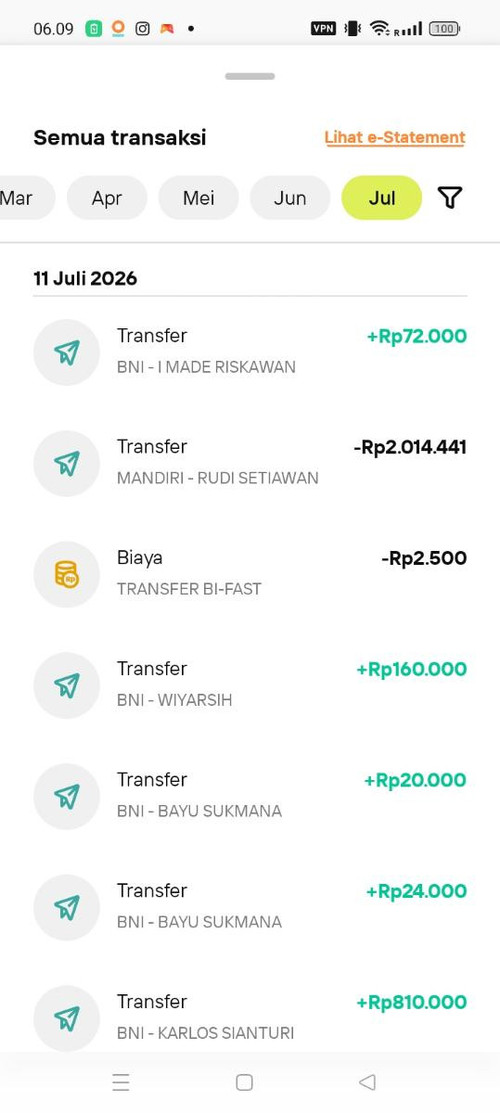Tap the Android back navigation triangle
500x1113 pixels.
(x=367, y=1082)
